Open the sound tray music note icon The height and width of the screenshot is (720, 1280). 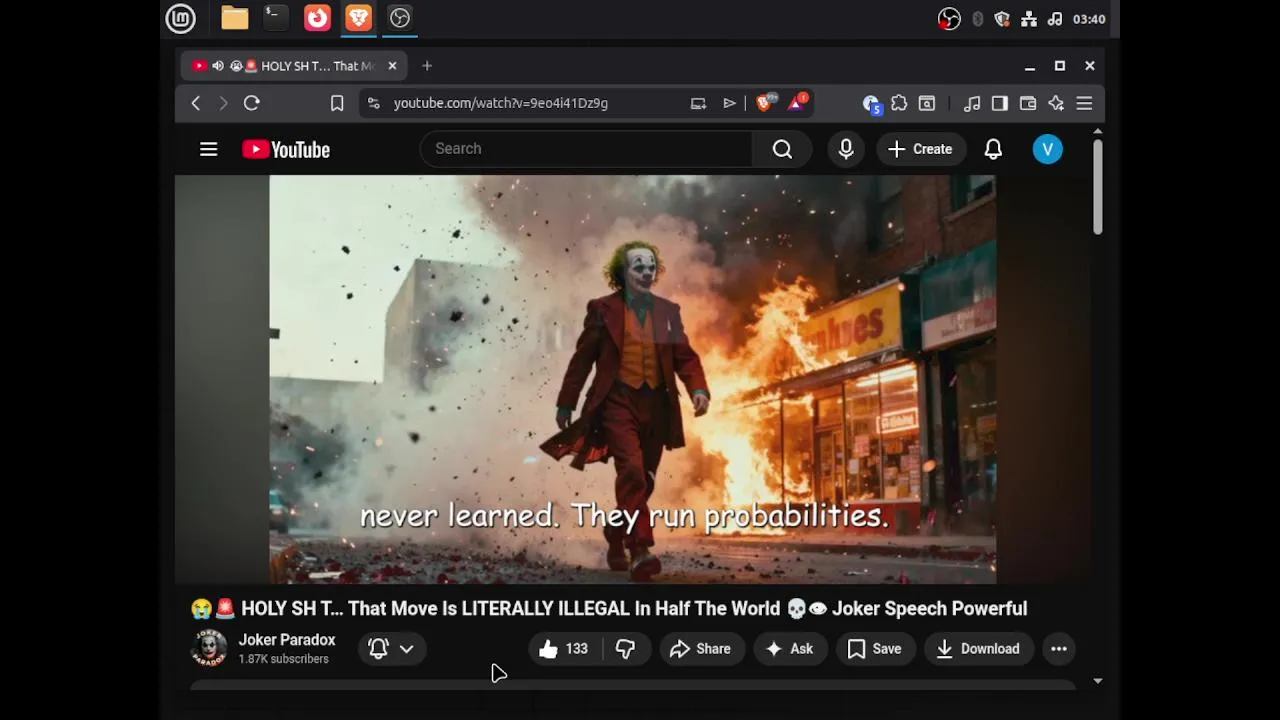tap(1055, 19)
